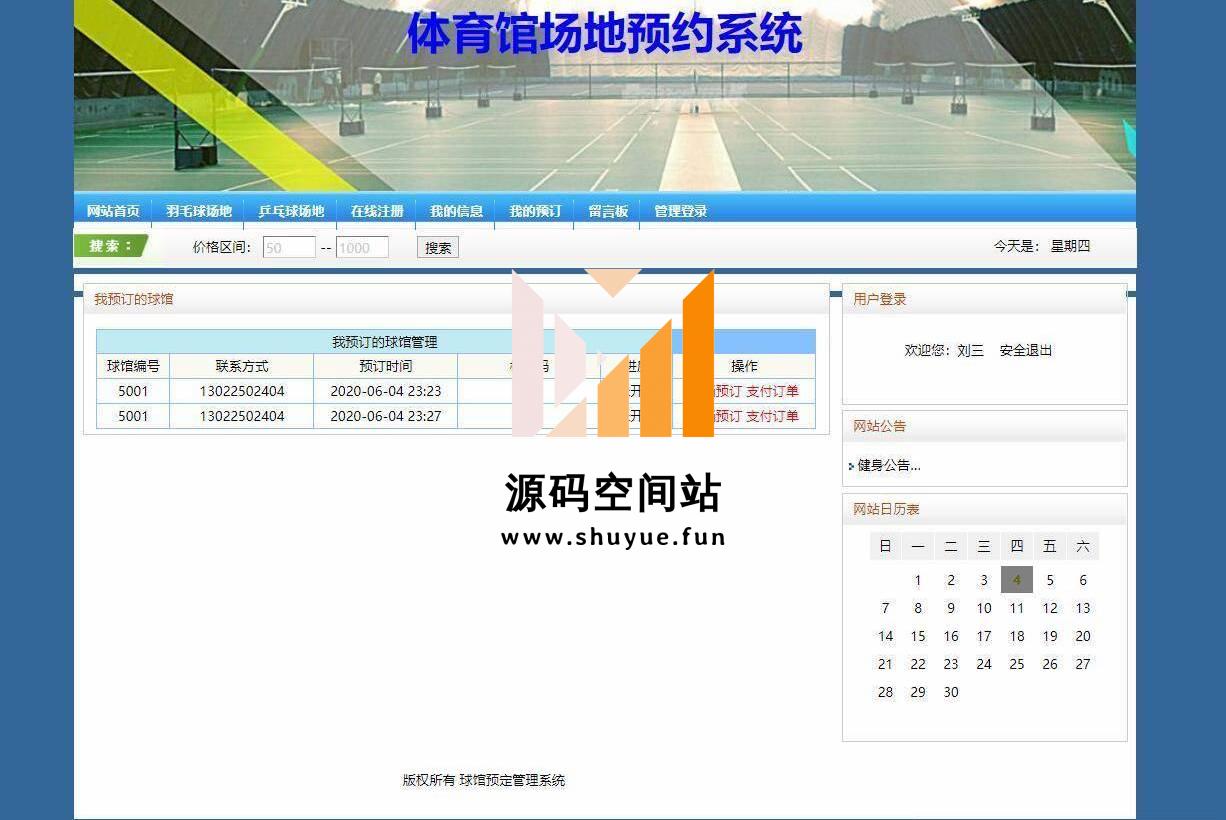Screen dimensions: 1226x820
Task: Click the 操作 column header
Action: pos(744,366)
